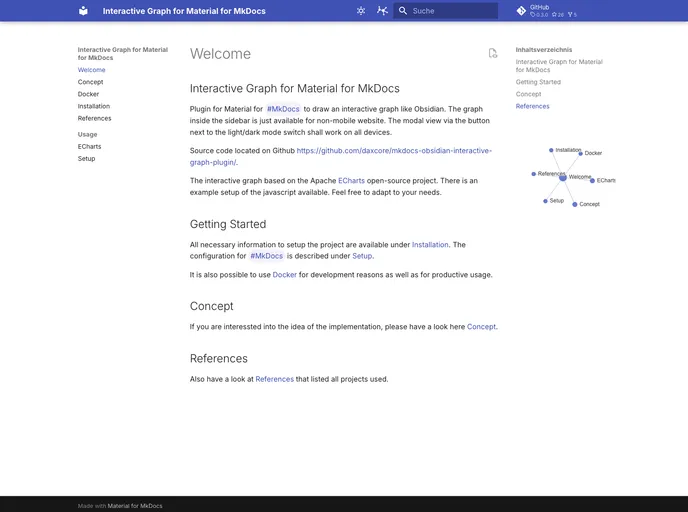Open Docker page in left navigation
The image size is (688, 512).
[88, 94]
